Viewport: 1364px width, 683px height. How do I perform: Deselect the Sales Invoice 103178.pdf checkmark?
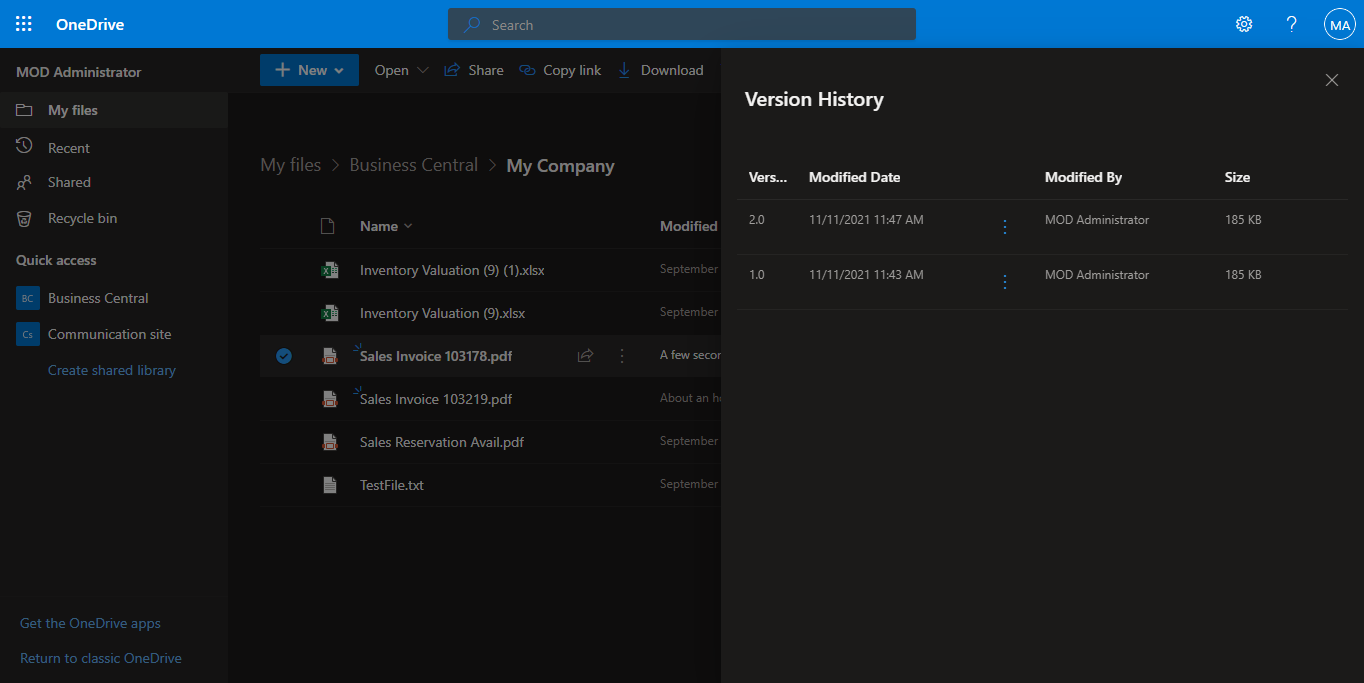click(x=284, y=355)
